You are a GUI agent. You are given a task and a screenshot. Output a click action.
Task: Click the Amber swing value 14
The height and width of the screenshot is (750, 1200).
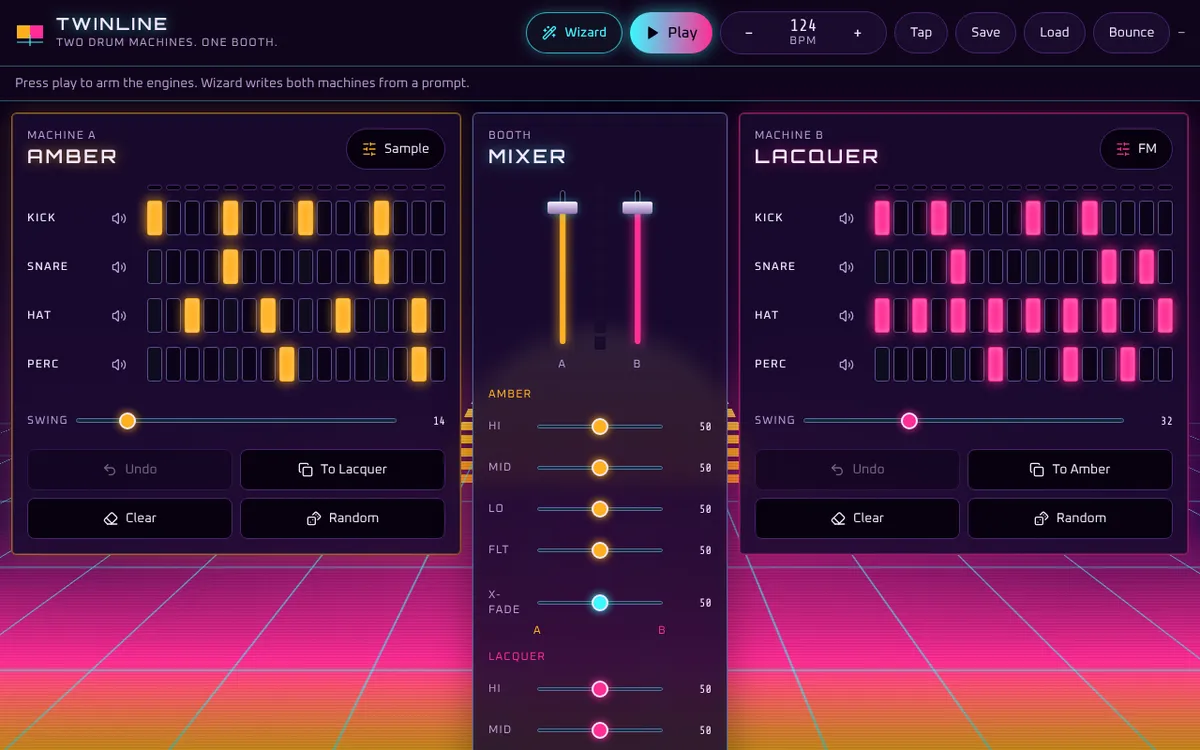[x=439, y=421]
